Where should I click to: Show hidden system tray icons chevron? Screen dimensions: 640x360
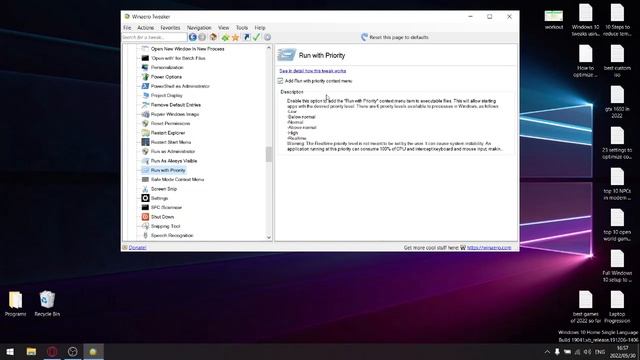pyautogui.click(x=547, y=352)
